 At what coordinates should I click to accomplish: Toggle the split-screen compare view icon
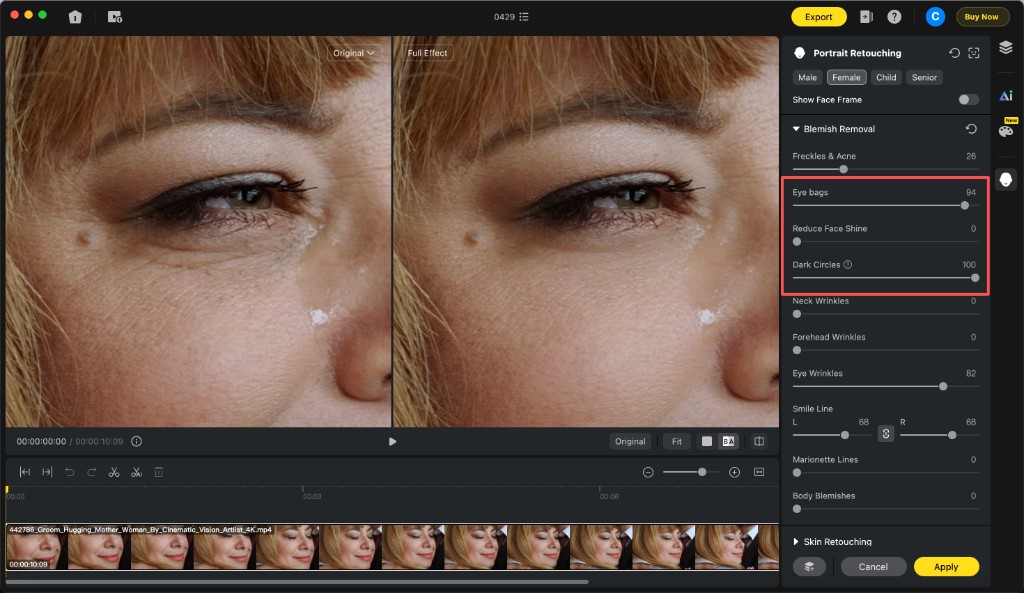click(759, 441)
